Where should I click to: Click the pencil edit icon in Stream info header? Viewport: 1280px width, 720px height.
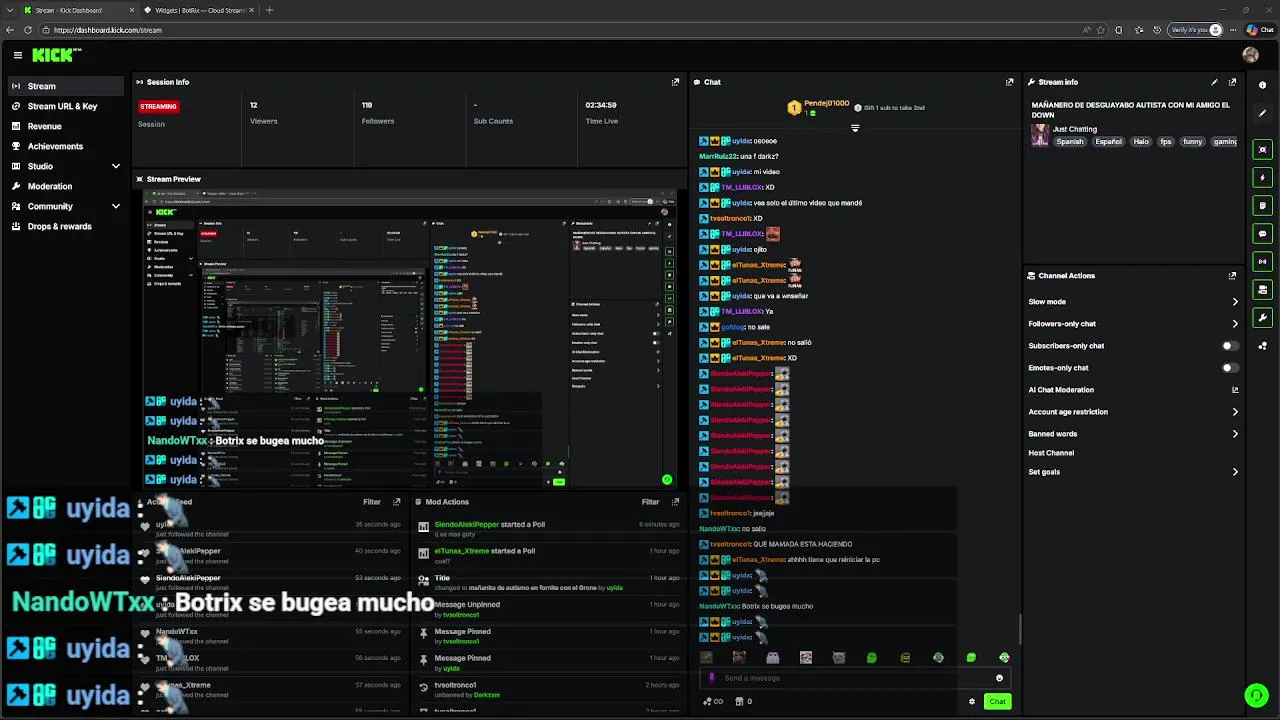1214,82
